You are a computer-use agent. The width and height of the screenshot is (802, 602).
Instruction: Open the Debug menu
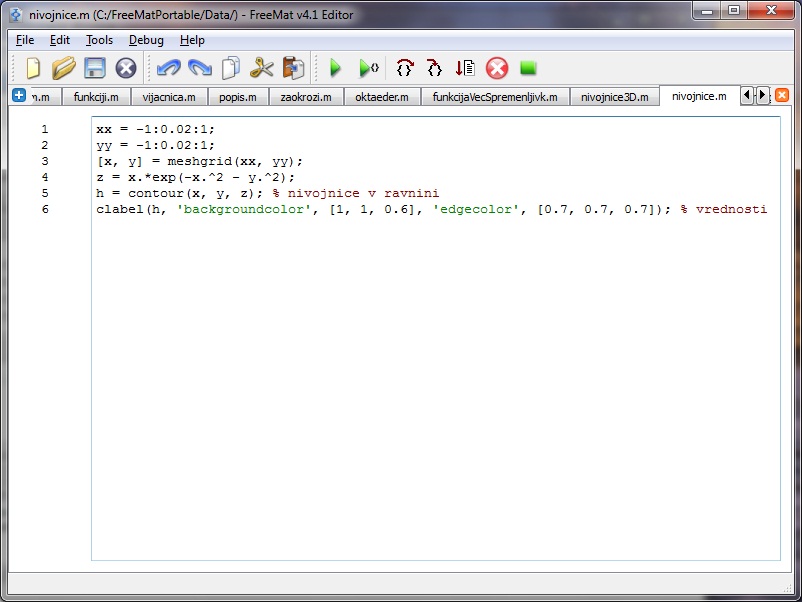pos(146,40)
